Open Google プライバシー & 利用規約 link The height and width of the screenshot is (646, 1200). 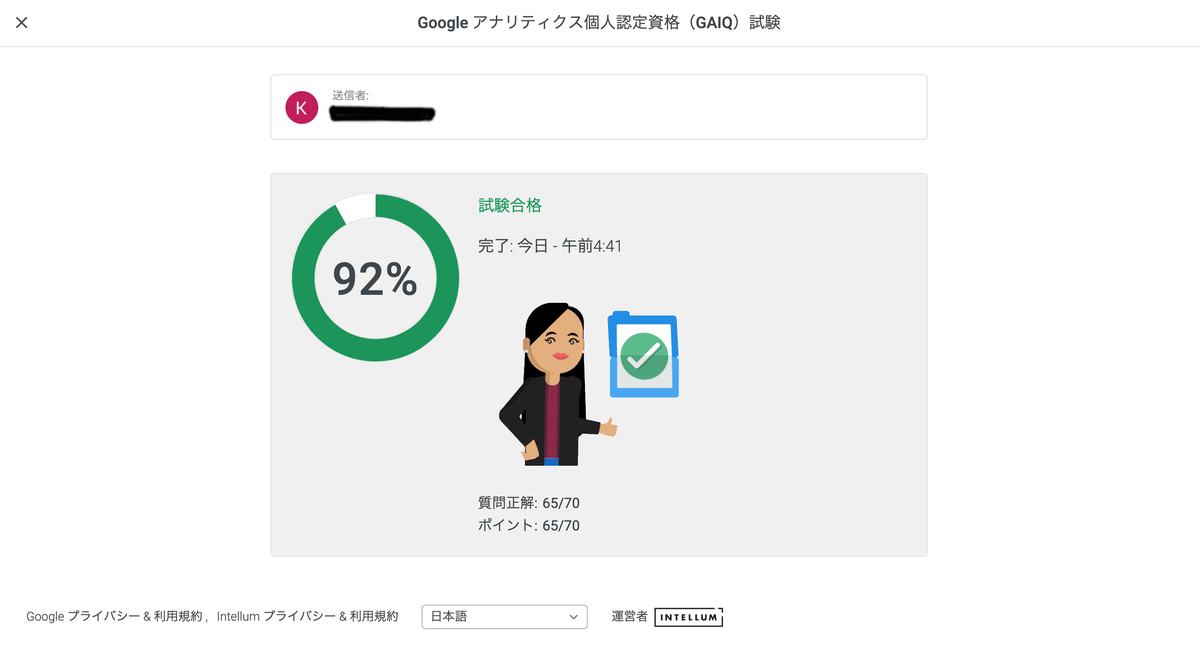pyautogui.click(x=114, y=617)
